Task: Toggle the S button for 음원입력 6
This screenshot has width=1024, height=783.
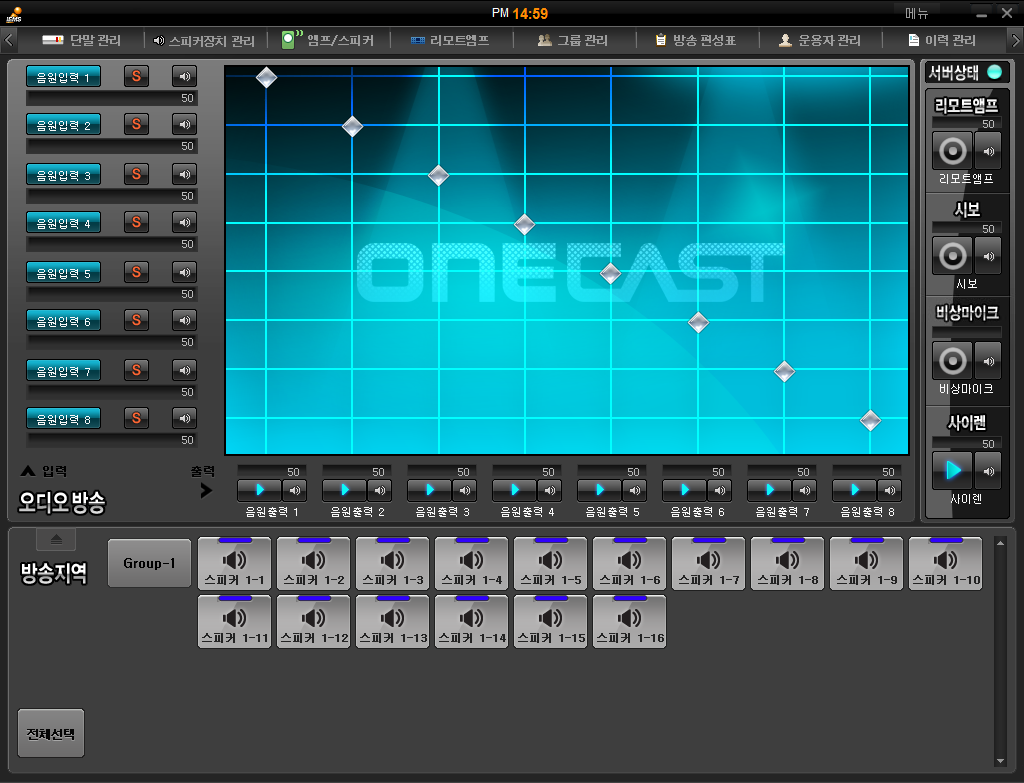Action: [136, 320]
